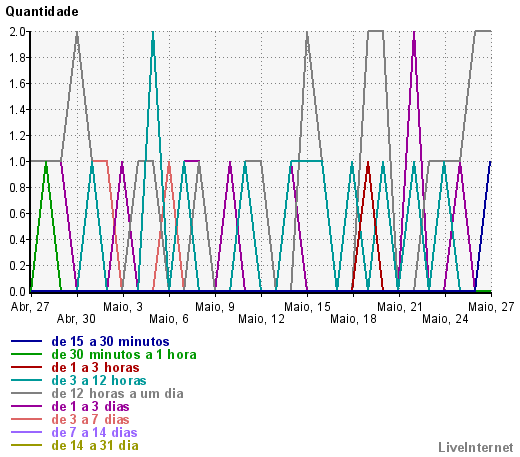
Task: Click the dark red legend line swatch
Action: (x=26, y=367)
